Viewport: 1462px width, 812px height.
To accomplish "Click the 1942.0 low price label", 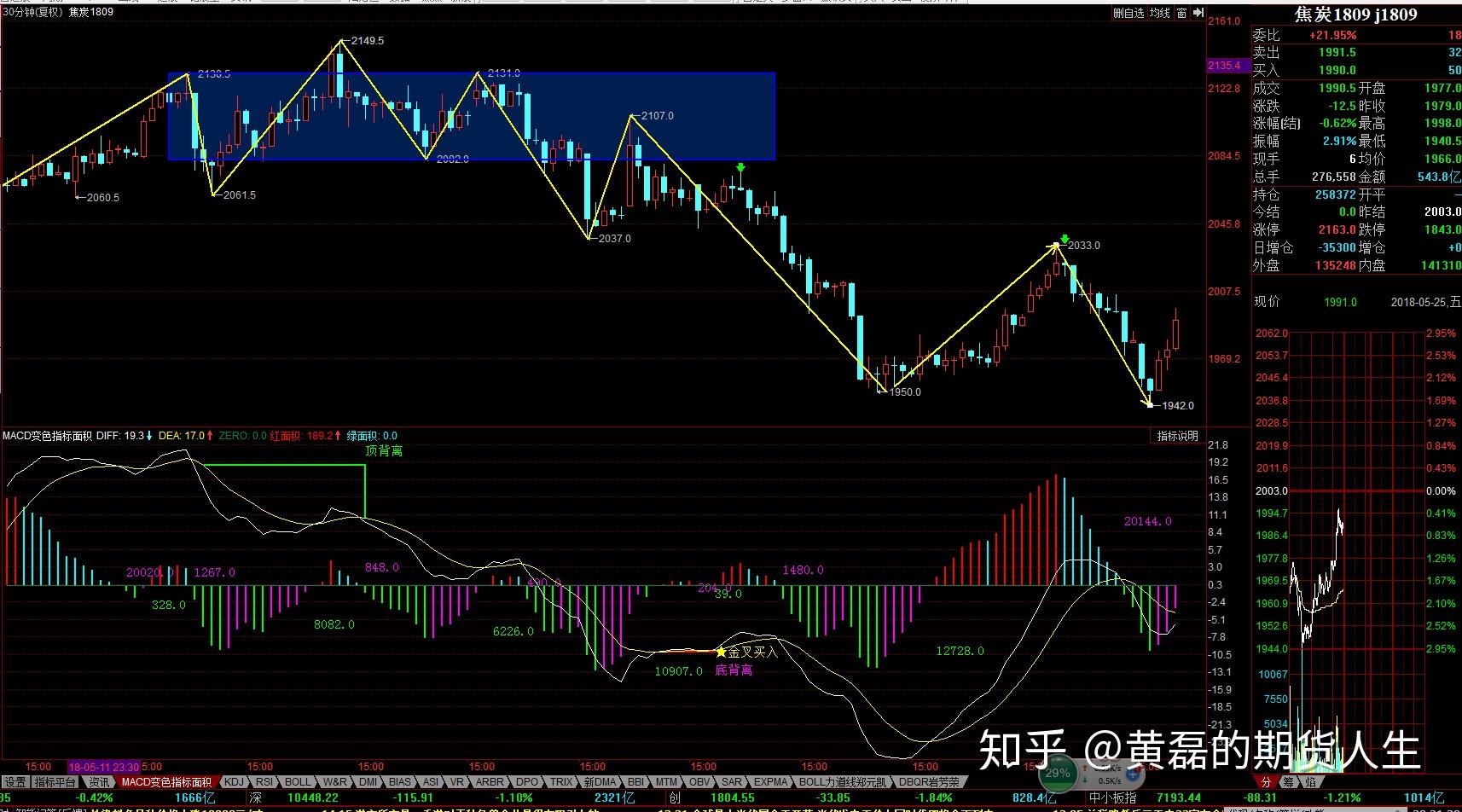I will coord(1178,405).
